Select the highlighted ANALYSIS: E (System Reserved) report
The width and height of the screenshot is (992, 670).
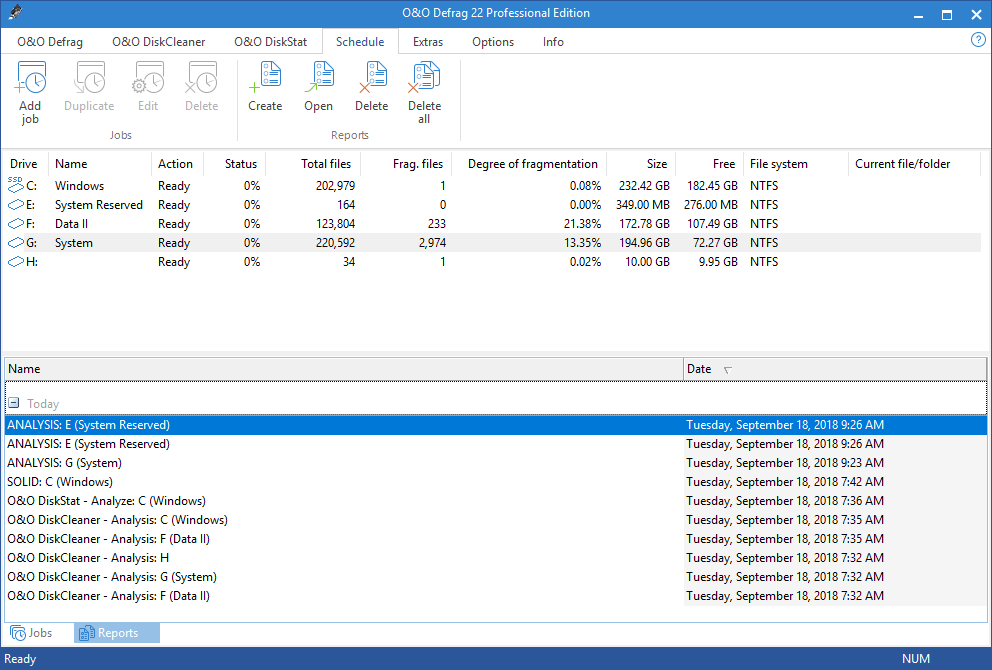pyautogui.click(x=496, y=425)
